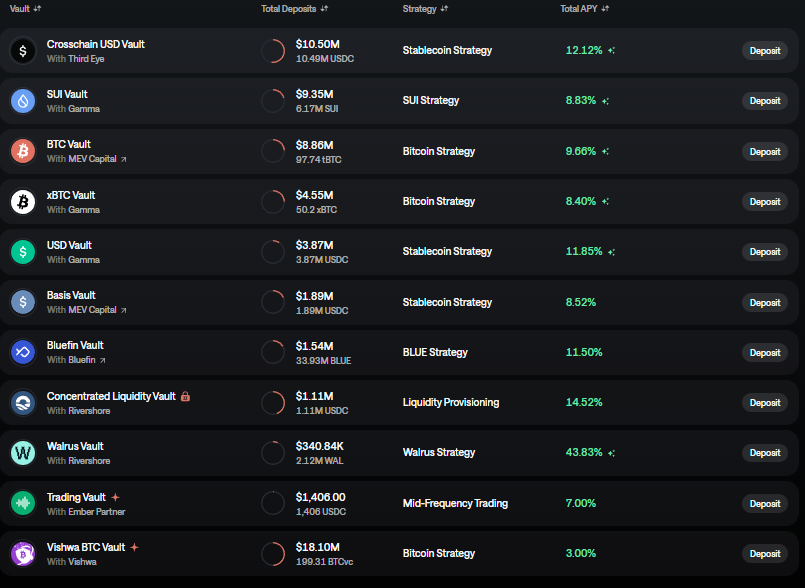
Task: Click the Walrus Strategy label
Action: coord(439,452)
